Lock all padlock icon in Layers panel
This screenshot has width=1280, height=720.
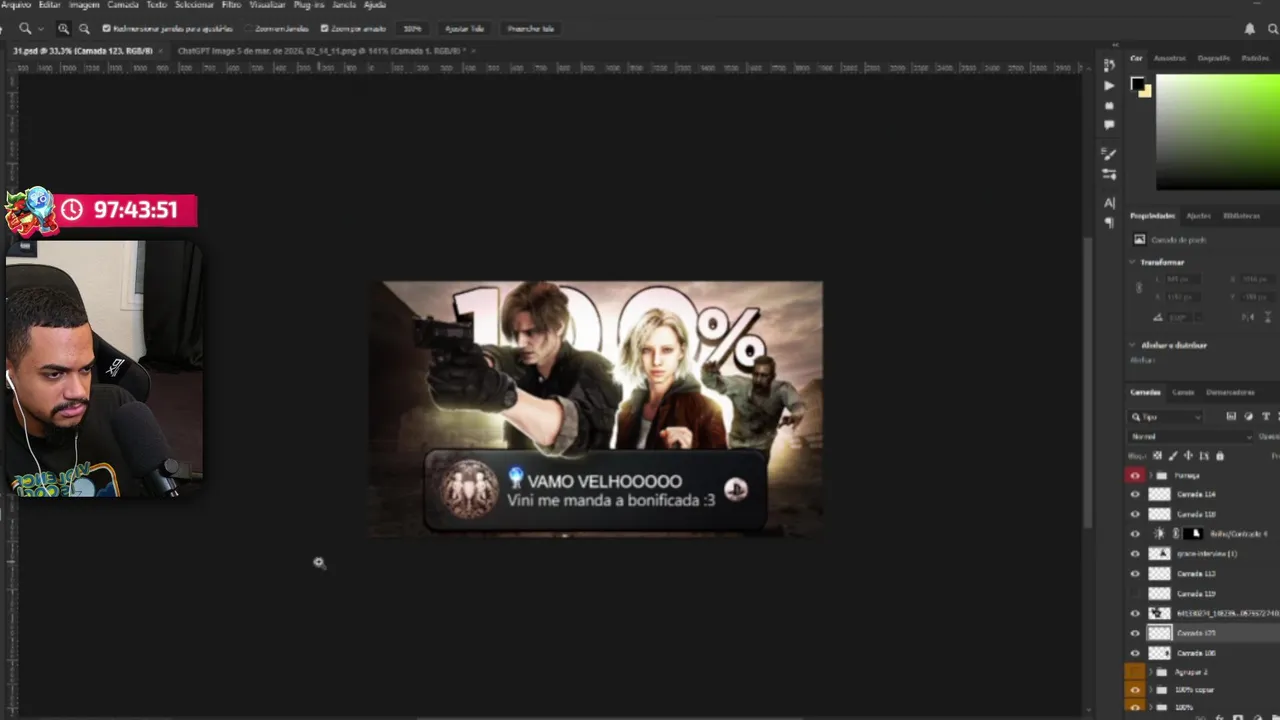(1219, 456)
